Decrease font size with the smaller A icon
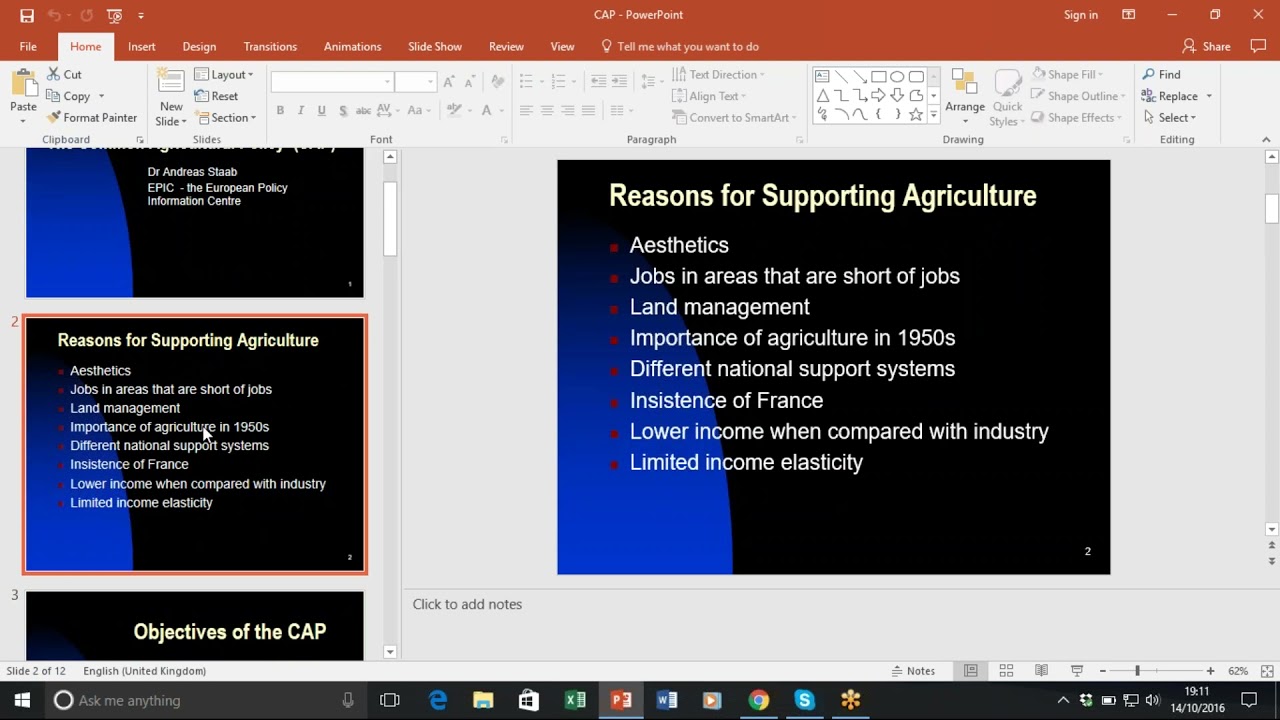 (x=469, y=81)
